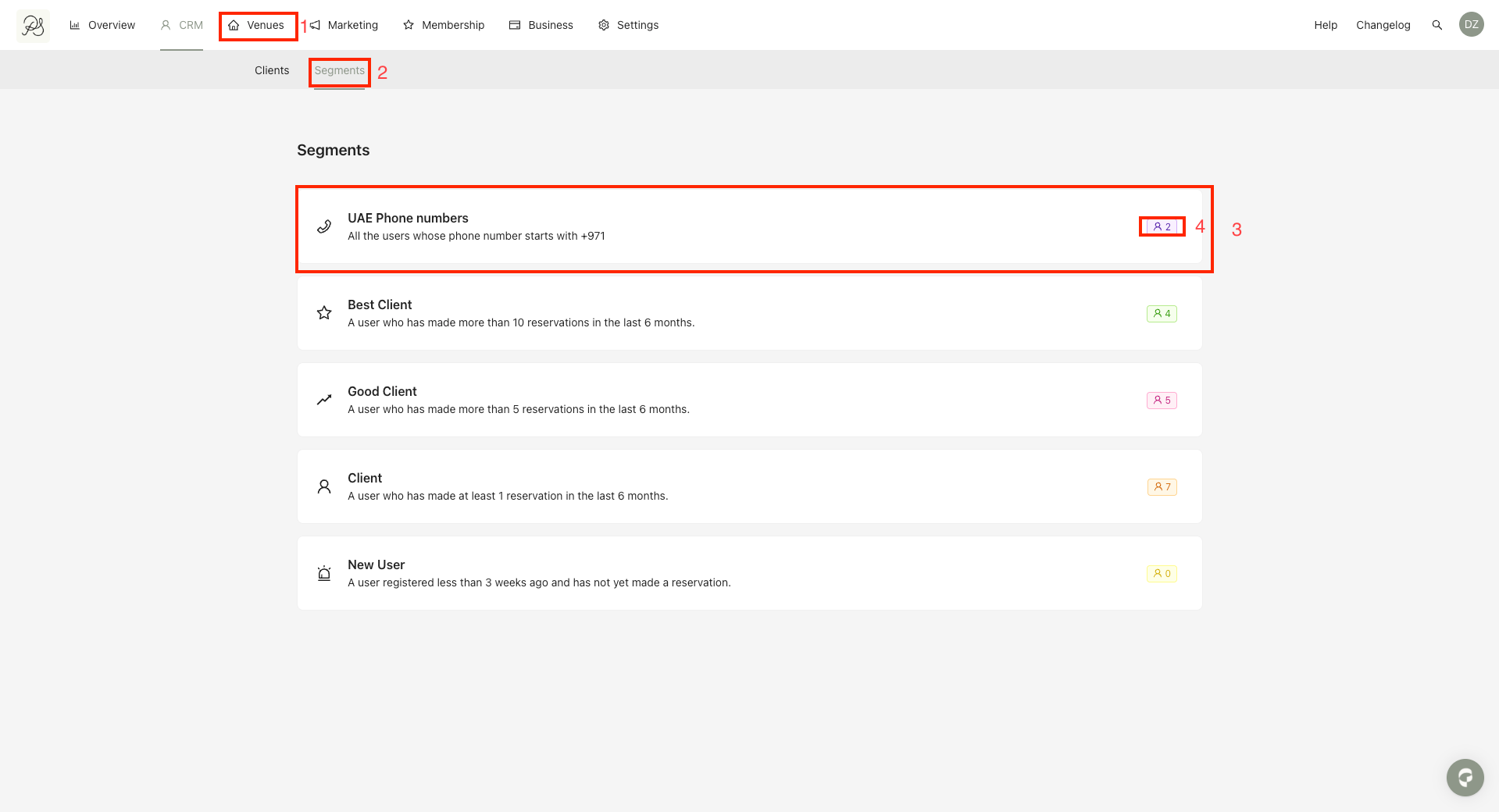Open the search magnifier icon
This screenshot has height=812, width=1499.
click(x=1437, y=25)
